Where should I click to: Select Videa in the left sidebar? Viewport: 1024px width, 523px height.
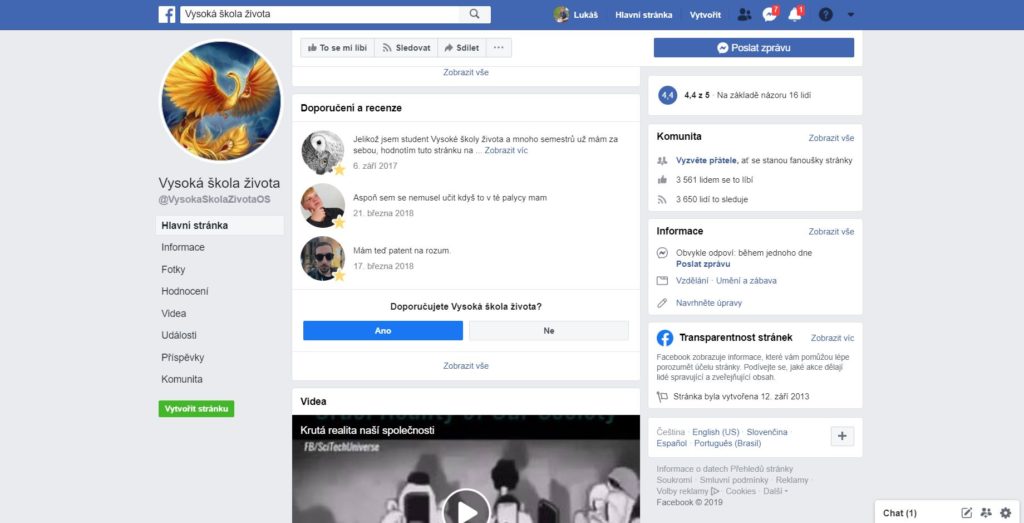click(174, 313)
